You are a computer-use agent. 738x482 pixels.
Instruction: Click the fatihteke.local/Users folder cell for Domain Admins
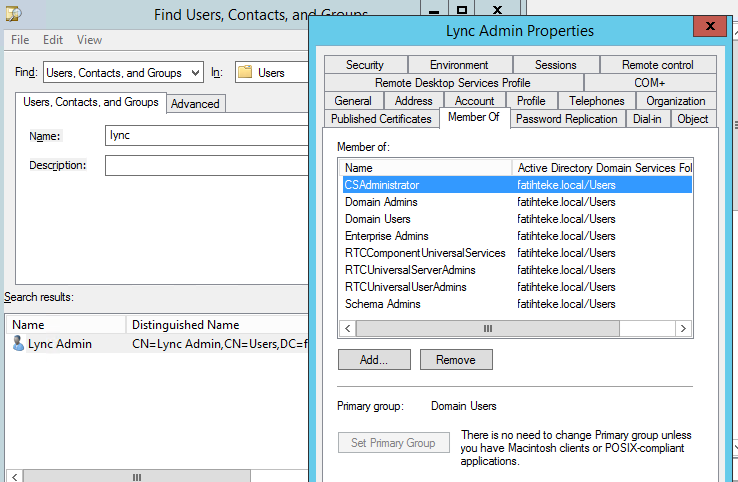tap(566, 202)
